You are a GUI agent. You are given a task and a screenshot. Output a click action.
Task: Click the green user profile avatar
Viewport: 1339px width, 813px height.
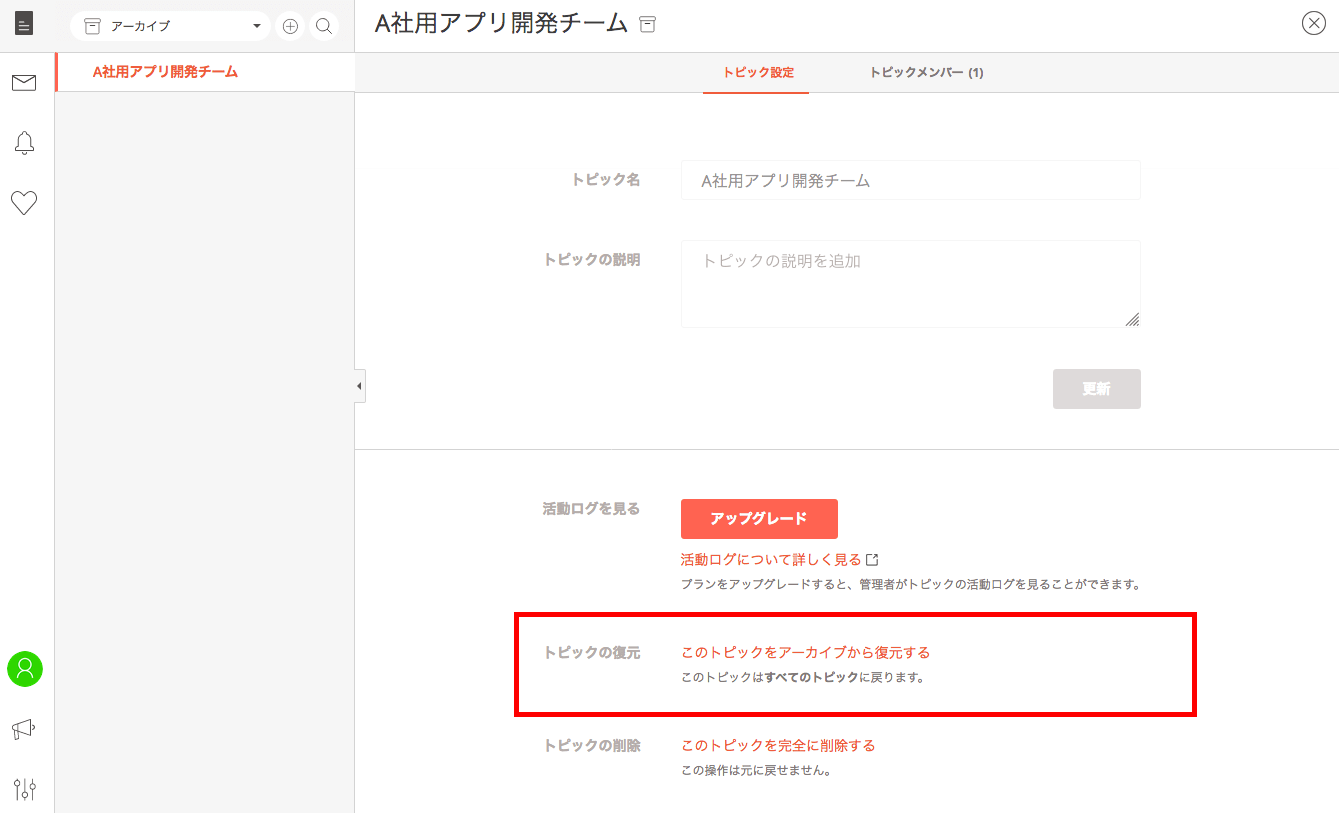tap(25, 669)
